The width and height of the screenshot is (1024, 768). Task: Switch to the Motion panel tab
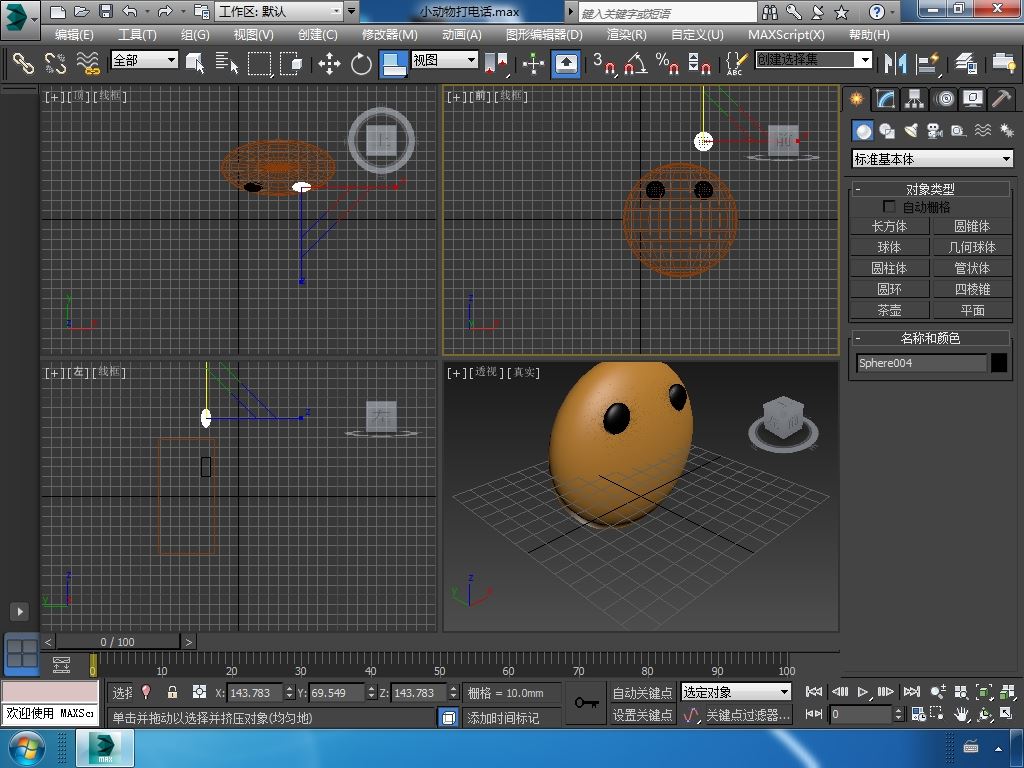[x=944, y=99]
